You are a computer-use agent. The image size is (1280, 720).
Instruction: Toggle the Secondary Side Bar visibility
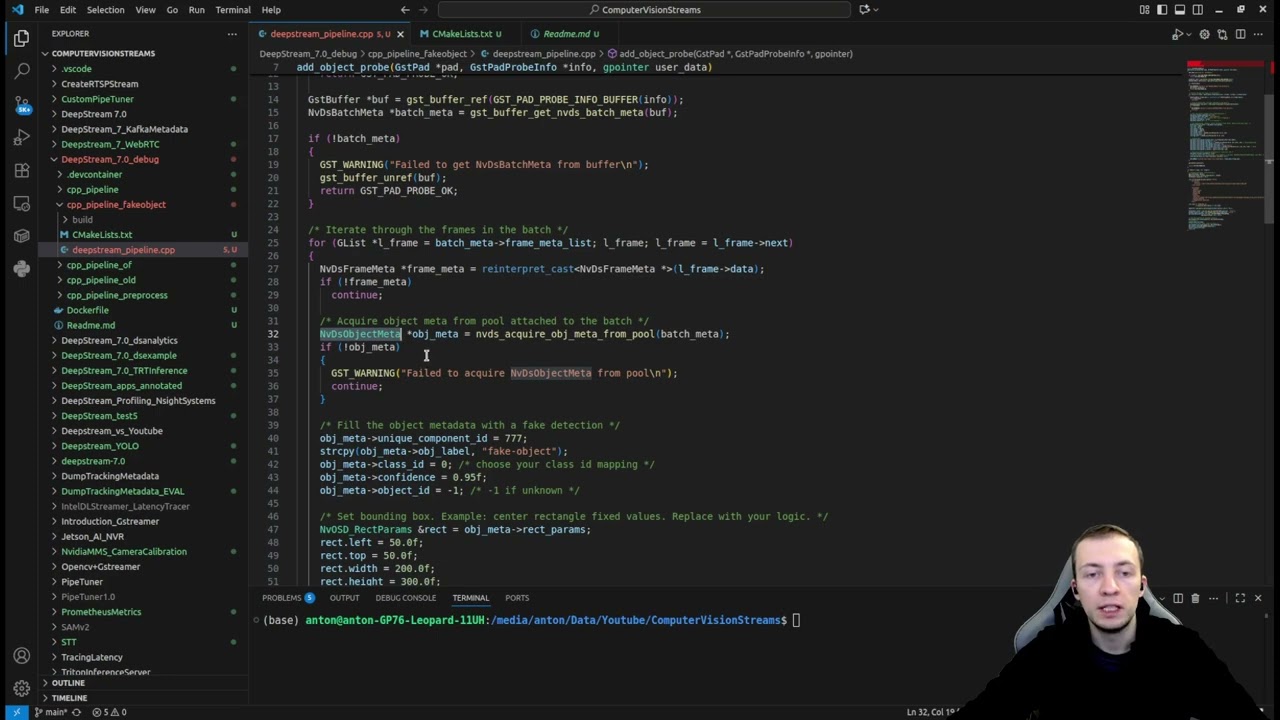(1196, 10)
